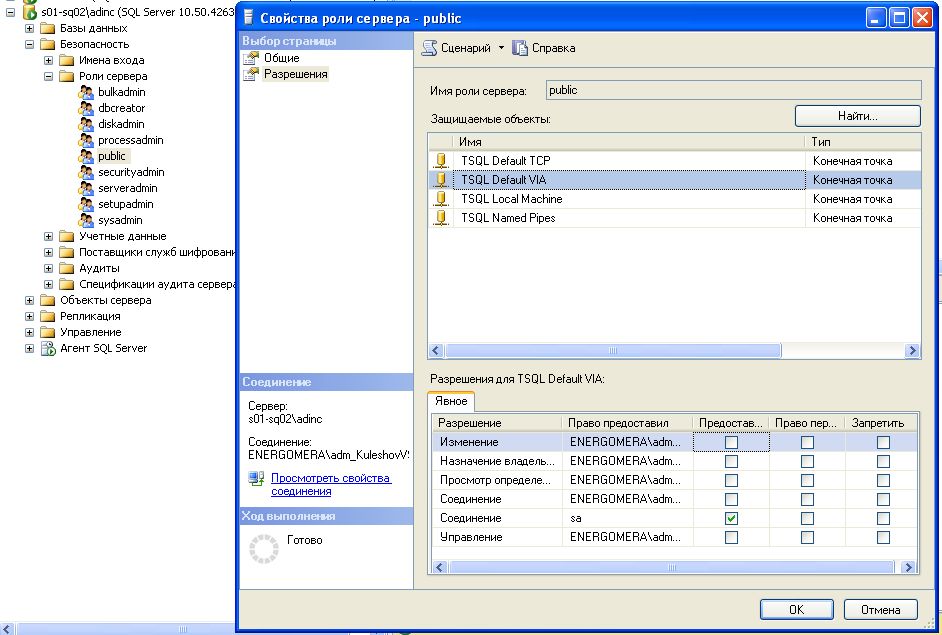
Task: Open the Сценарий dropdown arrow
Action: (501, 48)
